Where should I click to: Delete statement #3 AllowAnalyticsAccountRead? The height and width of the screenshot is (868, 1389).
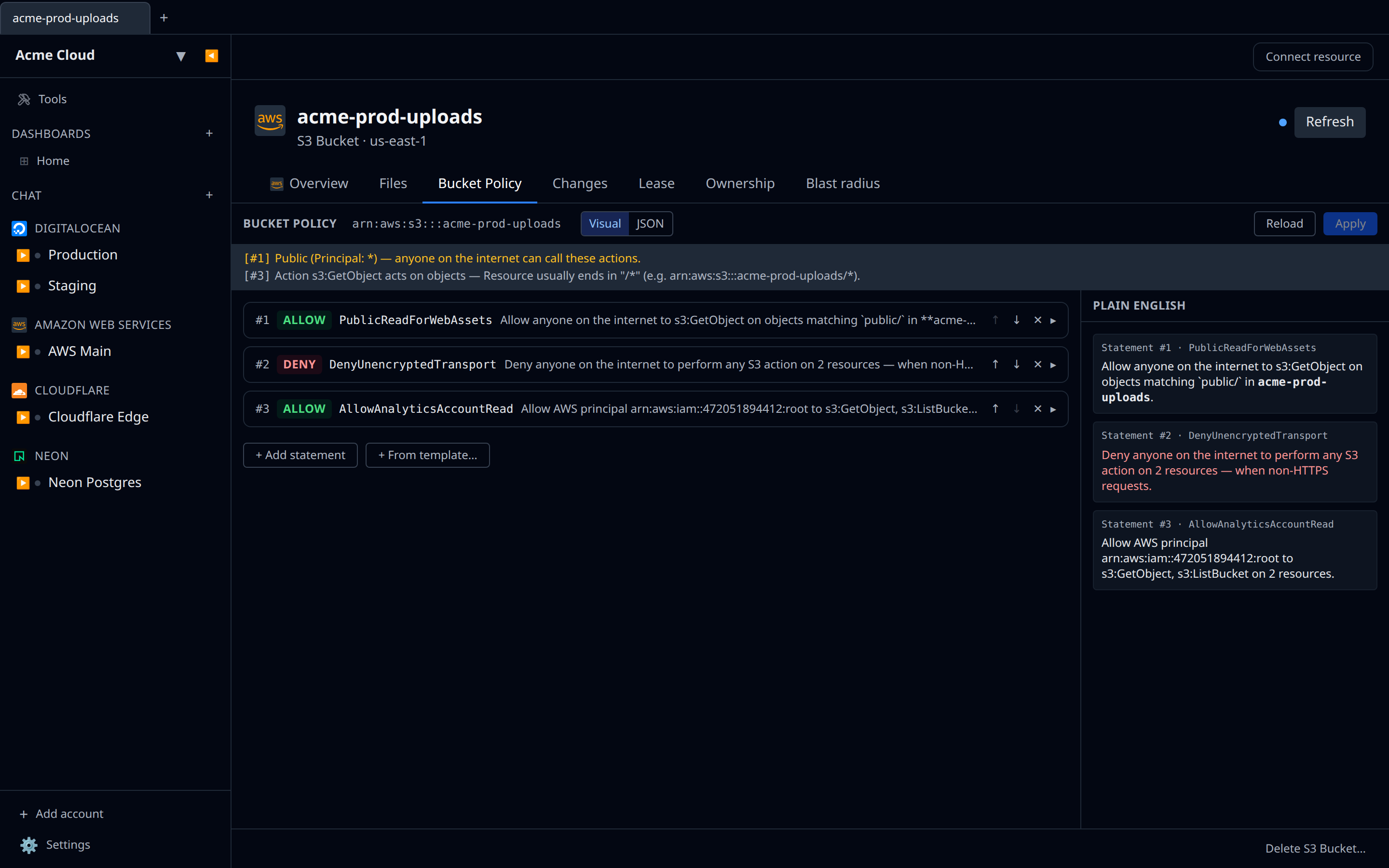[x=1038, y=409]
